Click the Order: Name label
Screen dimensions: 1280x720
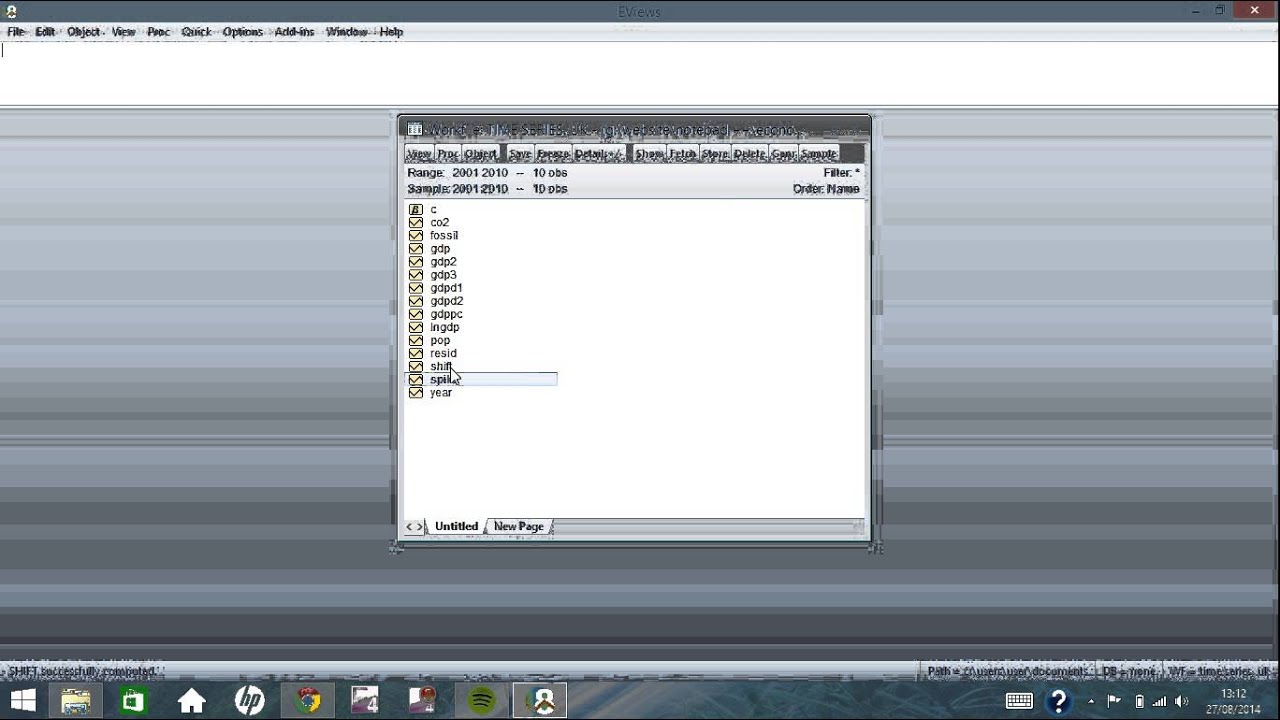pos(826,188)
